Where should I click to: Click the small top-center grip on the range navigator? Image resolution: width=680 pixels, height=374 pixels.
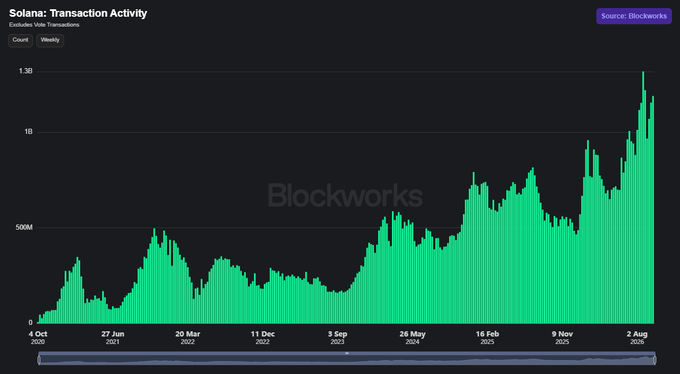coord(347,353)
